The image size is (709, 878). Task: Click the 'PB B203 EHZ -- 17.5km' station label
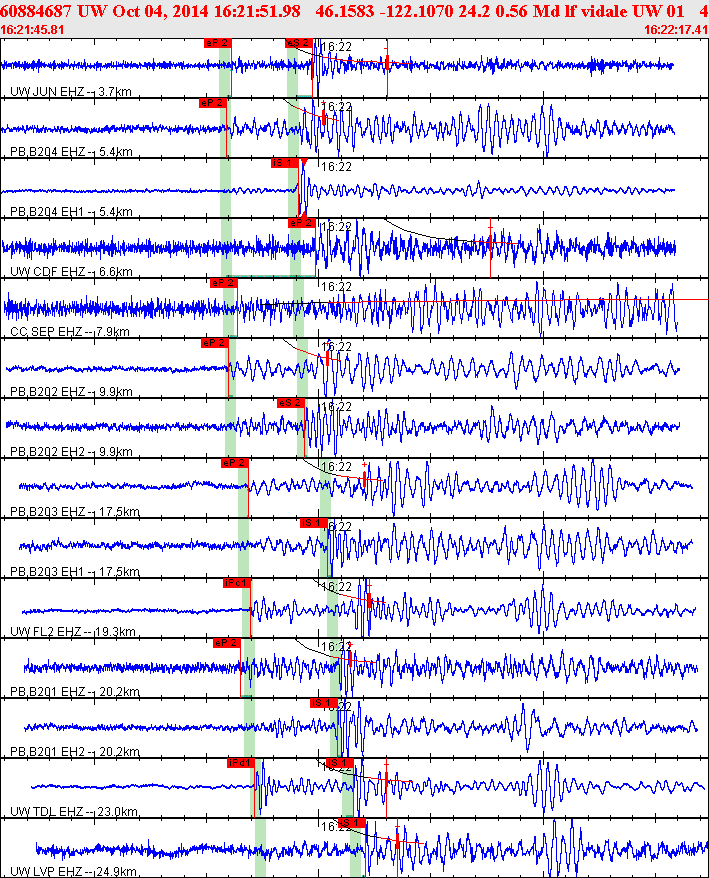click(75, 511)
